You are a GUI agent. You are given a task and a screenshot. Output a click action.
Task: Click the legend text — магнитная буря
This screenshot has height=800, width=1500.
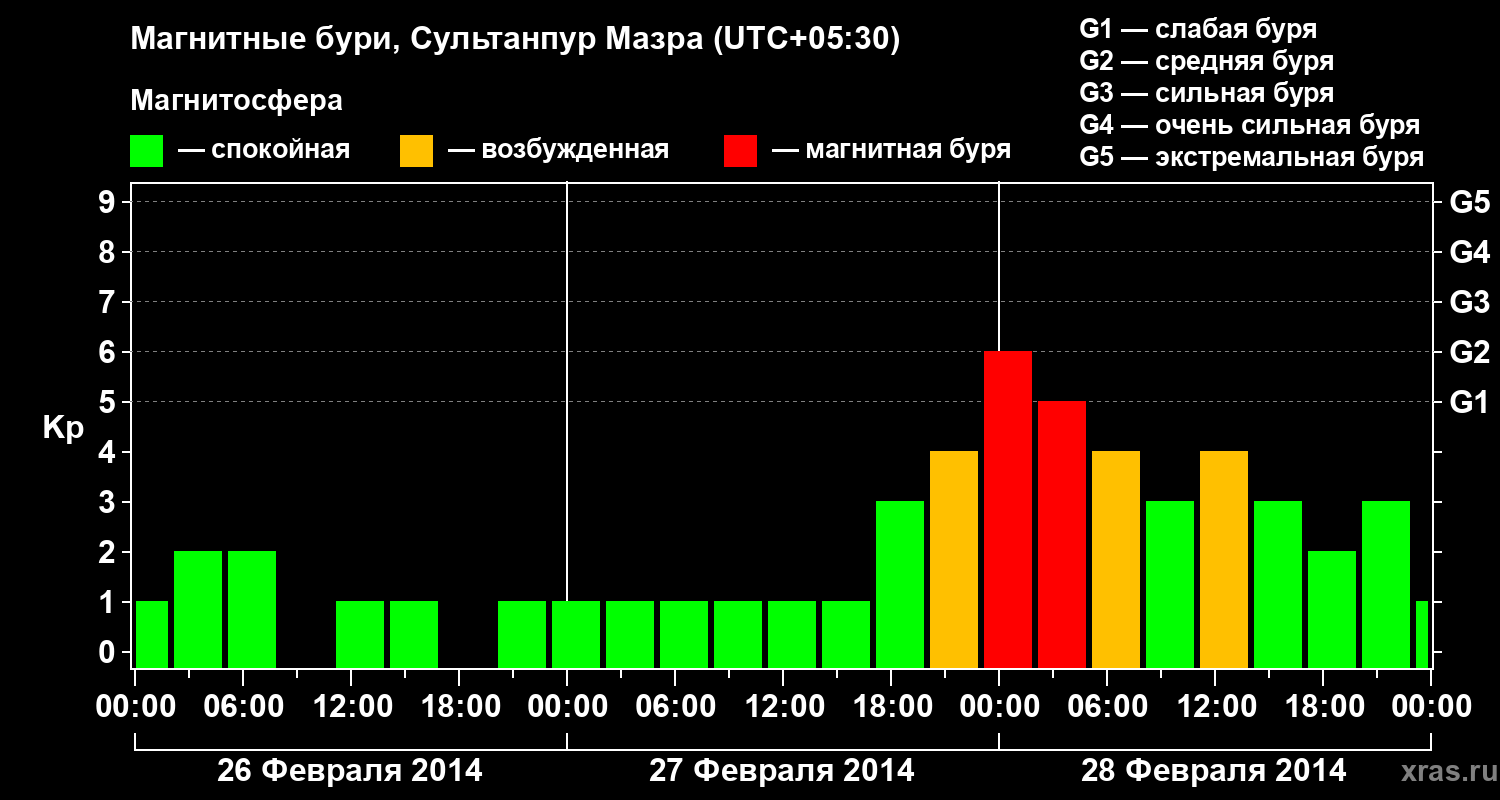(891, 151)
